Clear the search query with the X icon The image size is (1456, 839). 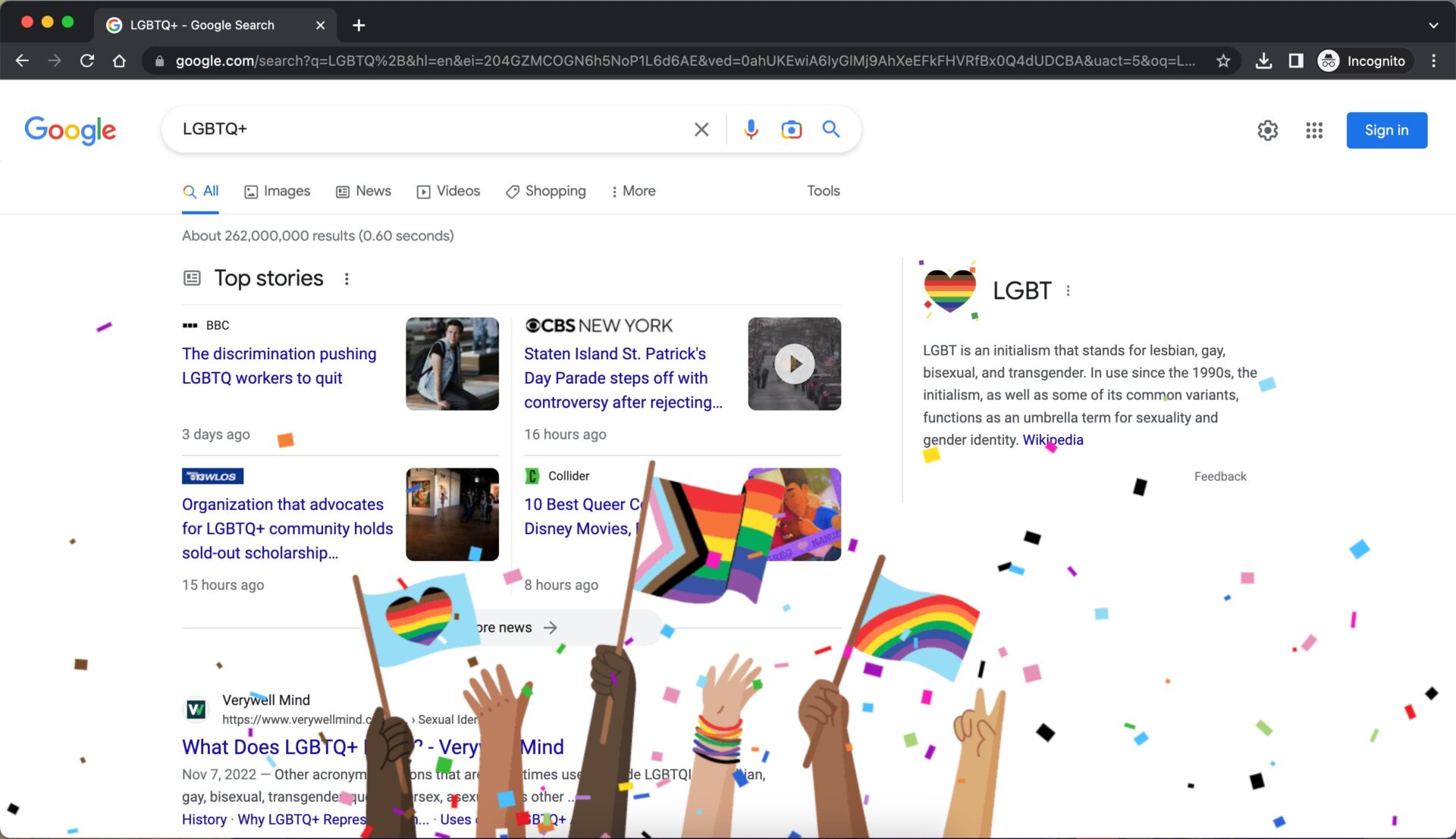pos(701,129)
